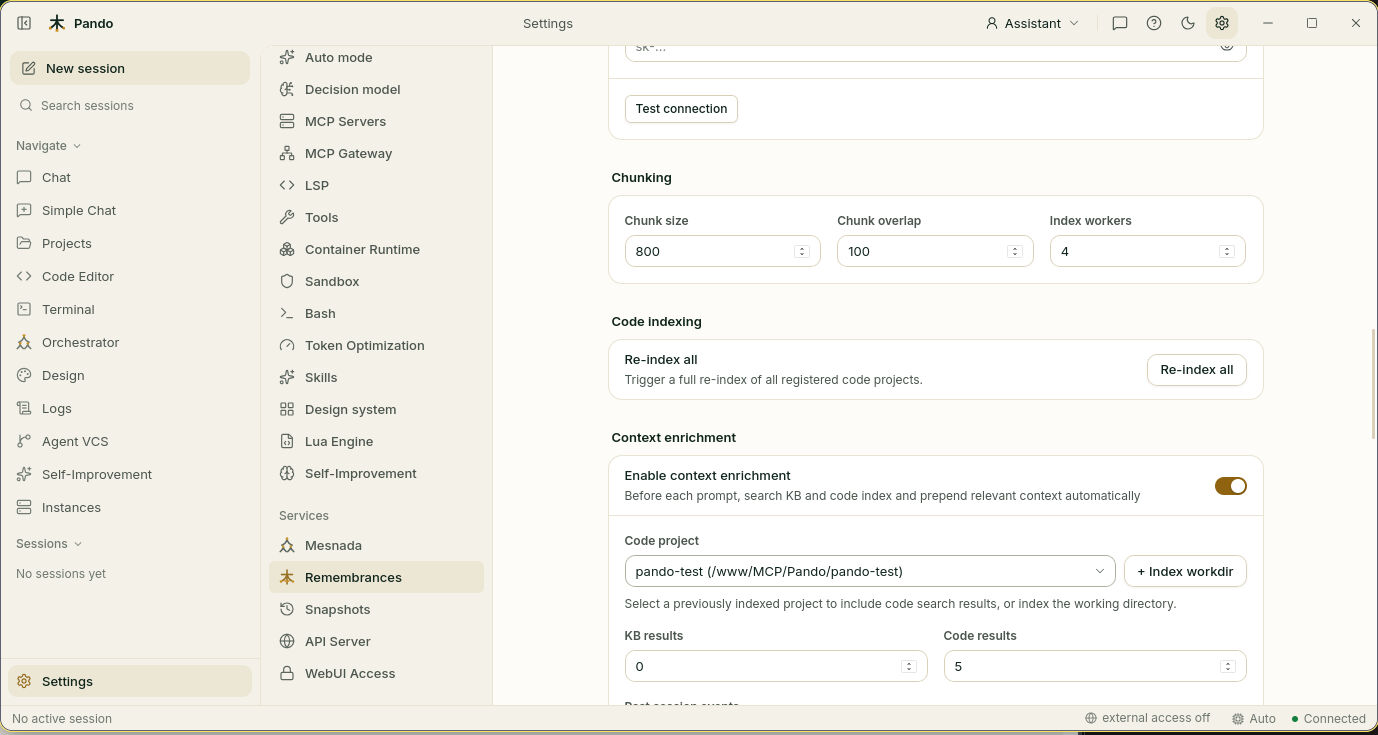This screenshot has width=1378, height=735.
Task: Open the chat bubble icon in title bar
Action: coord(1120,23)
